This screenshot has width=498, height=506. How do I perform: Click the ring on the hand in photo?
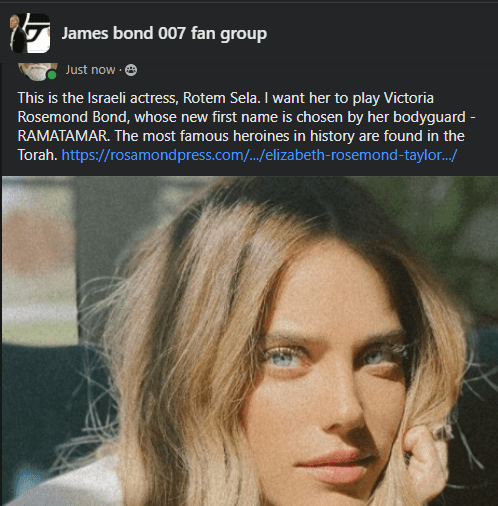coord(442,432)
